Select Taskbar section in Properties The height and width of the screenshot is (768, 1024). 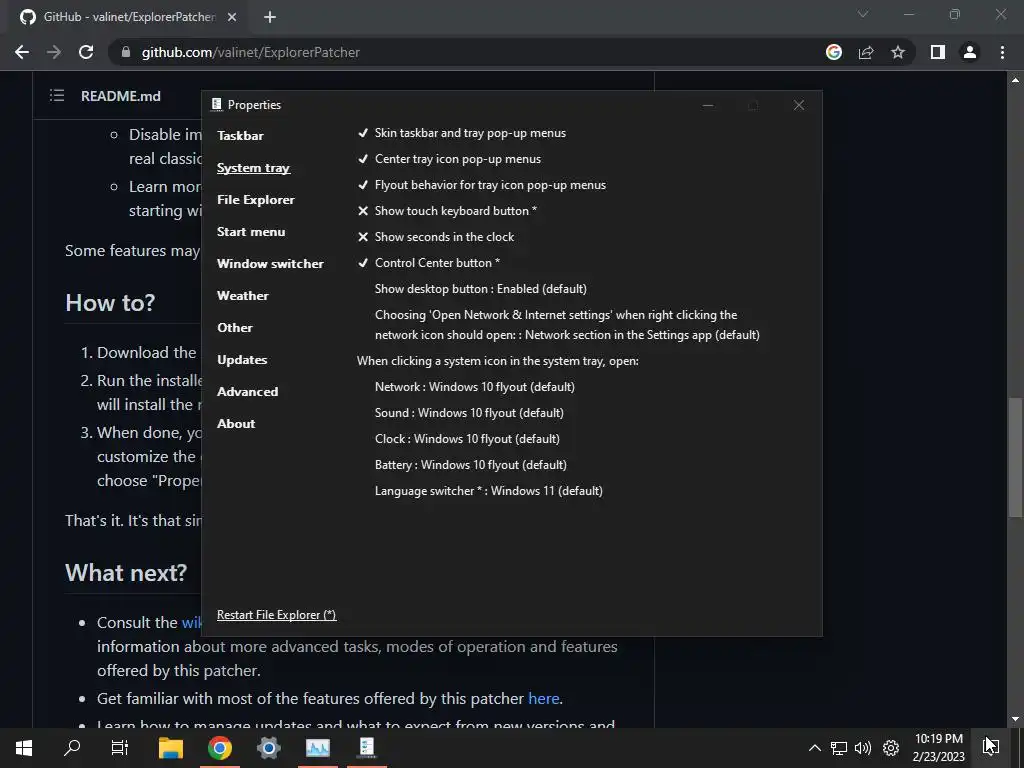(x=240, y=136)
